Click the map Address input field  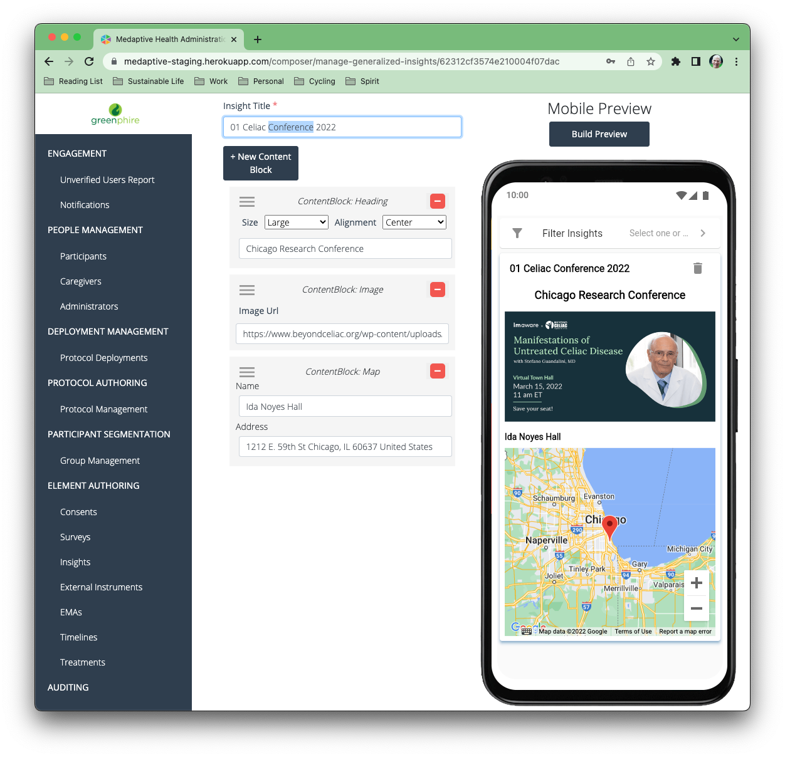click(345, 447)
